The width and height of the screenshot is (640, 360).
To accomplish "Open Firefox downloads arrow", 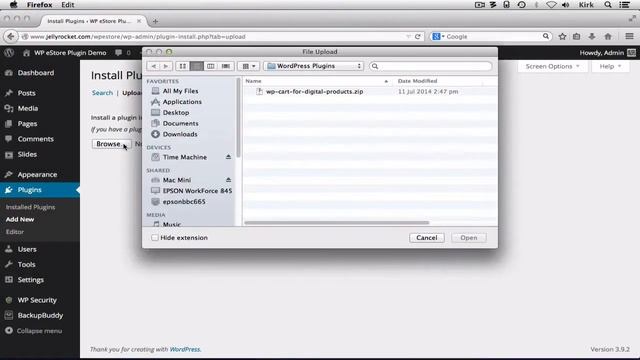I will click(592, 37).
